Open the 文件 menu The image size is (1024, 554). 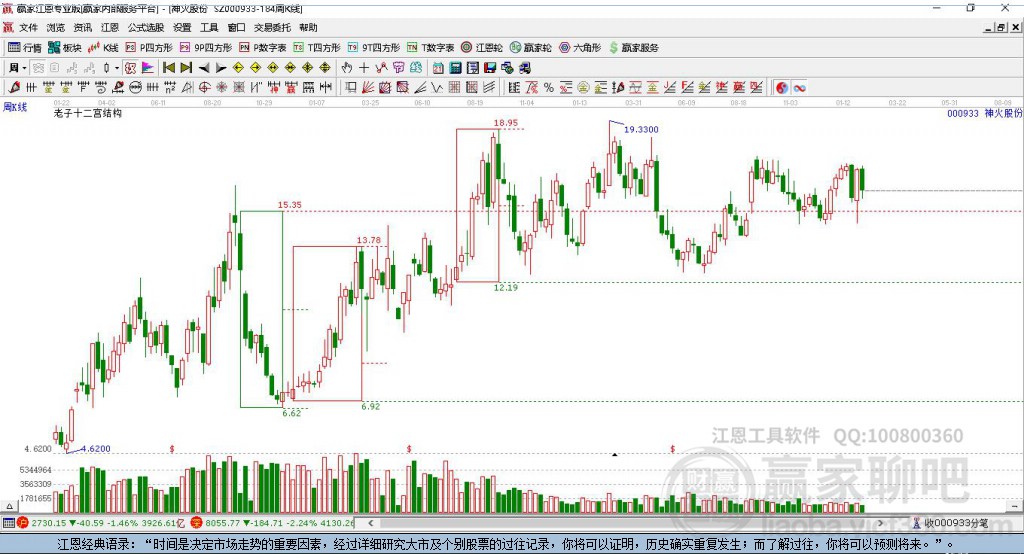click(28, 27)
